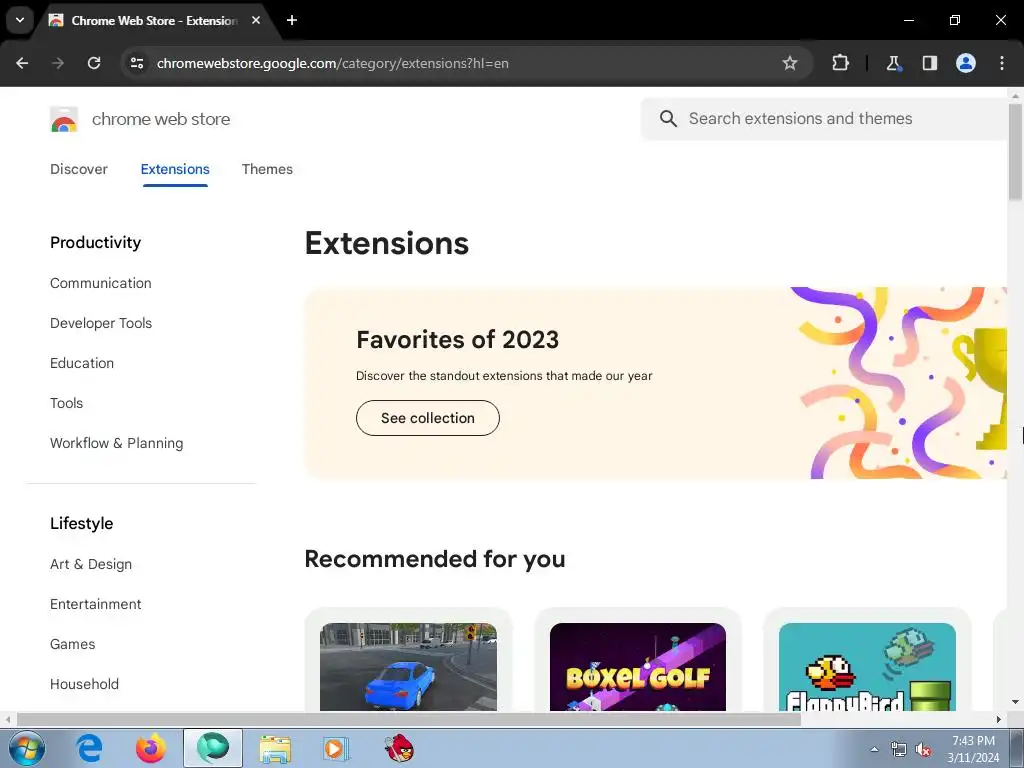
Task: Open the Windows Start button
Action: 27,748
